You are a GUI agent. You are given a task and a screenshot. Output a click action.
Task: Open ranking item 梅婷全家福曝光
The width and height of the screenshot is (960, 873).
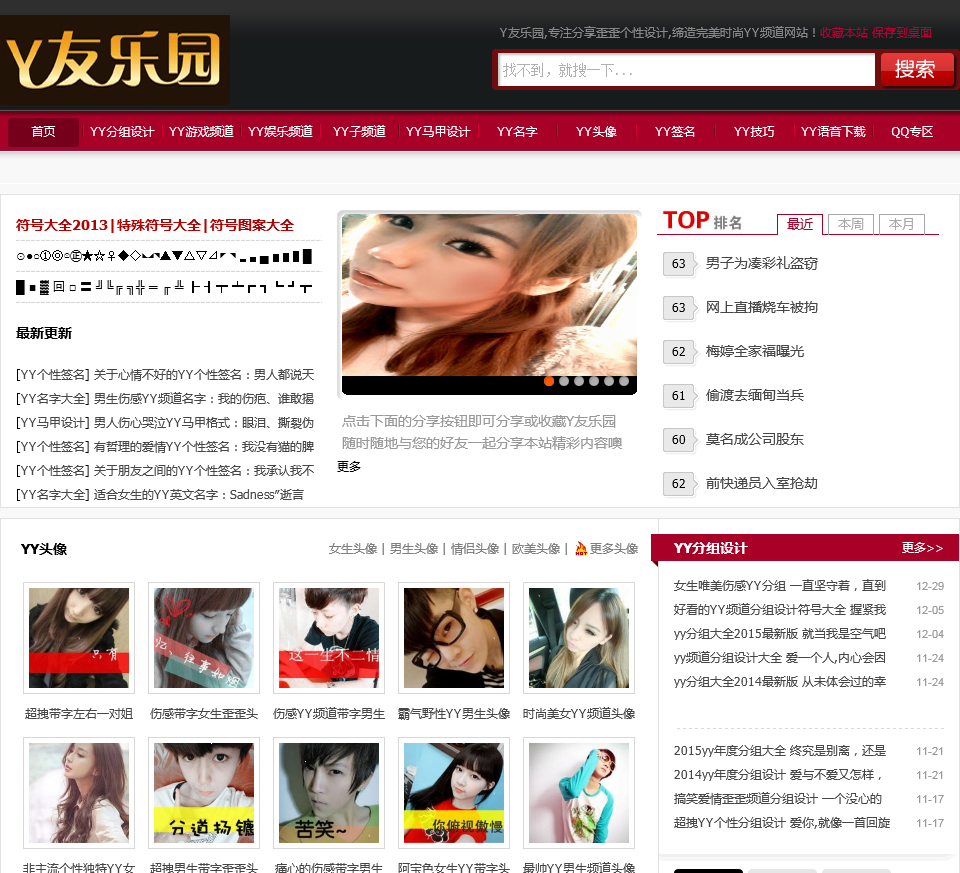tap(754, 351)
